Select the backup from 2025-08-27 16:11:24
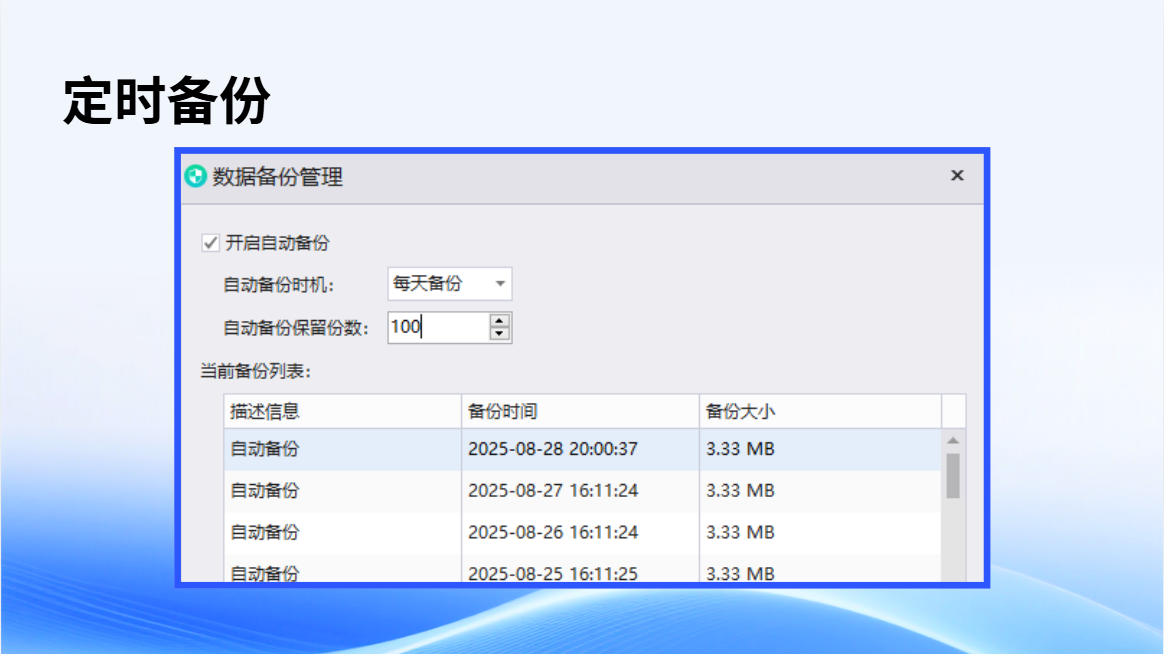Image resolution: width=1164 pixels, height=654 pixels. [583, 491]
